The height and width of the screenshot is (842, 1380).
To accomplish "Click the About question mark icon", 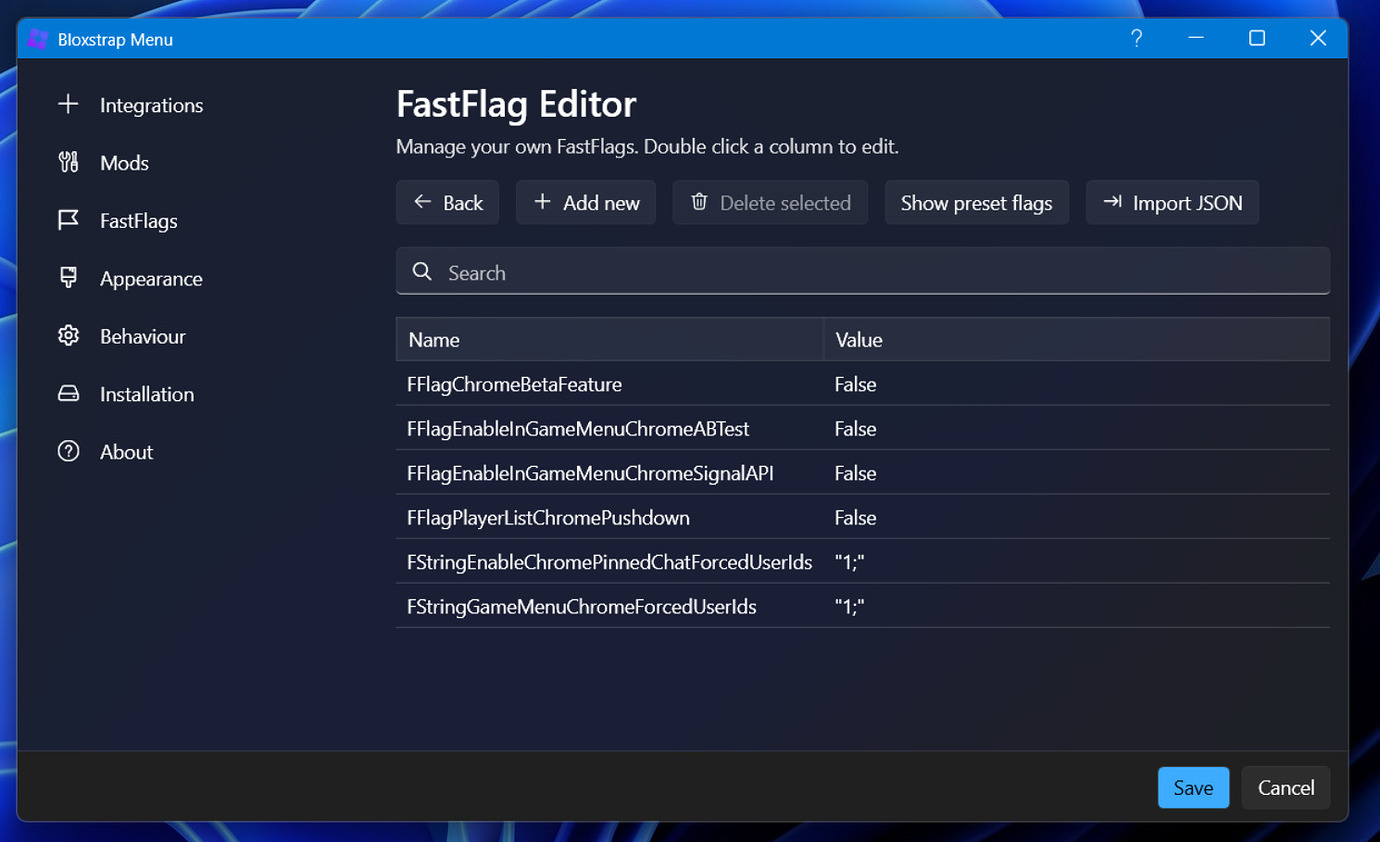I will click(x=68, y=452).
